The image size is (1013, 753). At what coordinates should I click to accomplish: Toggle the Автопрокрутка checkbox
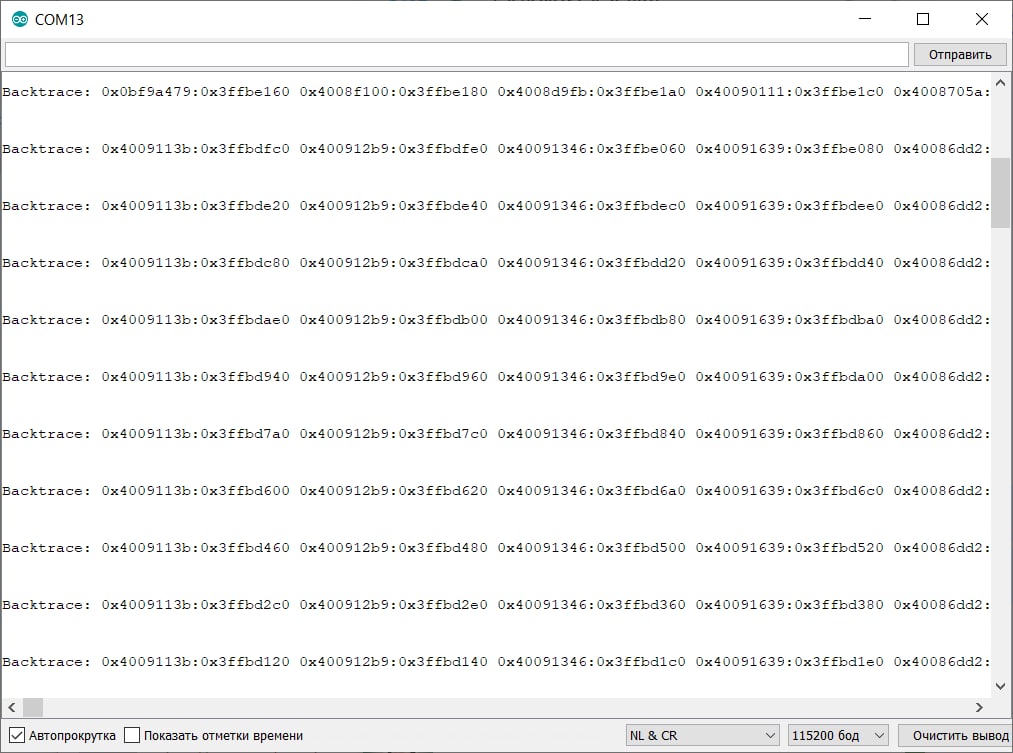tap(17, 735)
